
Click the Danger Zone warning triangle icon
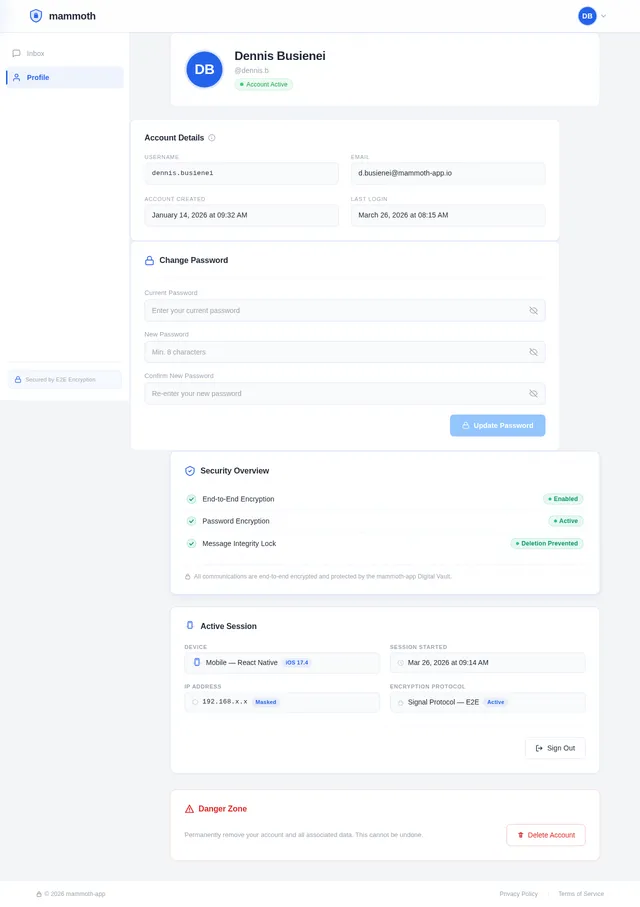click(x=190, y=809)
